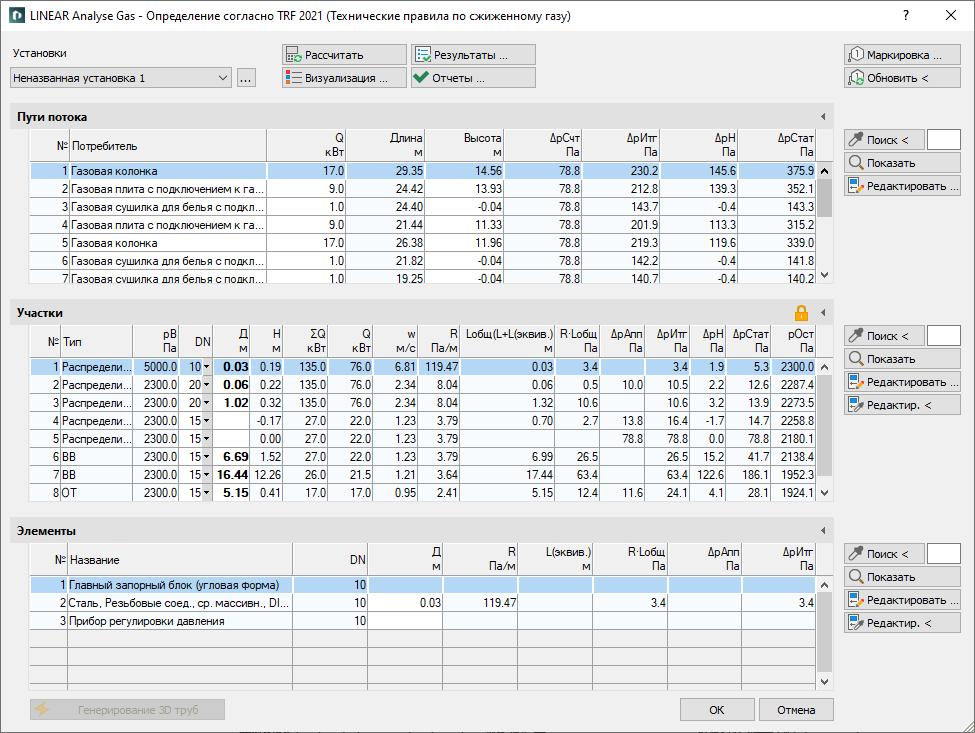Click length value 16.44 in Участки
975x733 pixels.
point(233,475)
